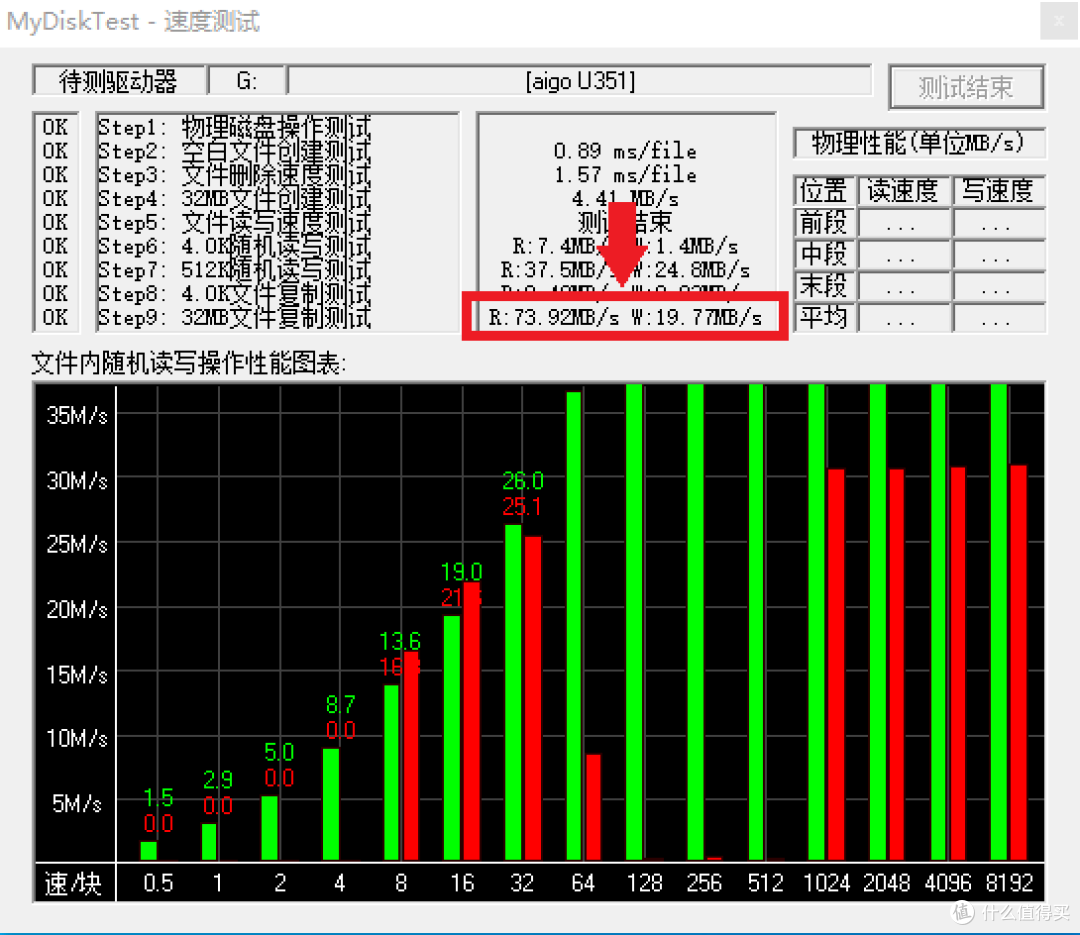Viewport: 1080px width, 935px height.
Task: Click the 读速度 column header
Action: (903, 190)
